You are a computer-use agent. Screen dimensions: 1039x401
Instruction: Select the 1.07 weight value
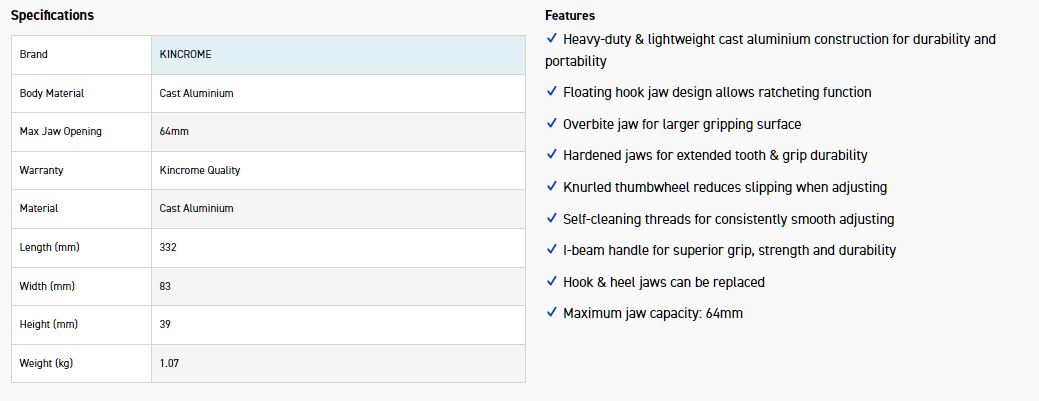[170, 363]
